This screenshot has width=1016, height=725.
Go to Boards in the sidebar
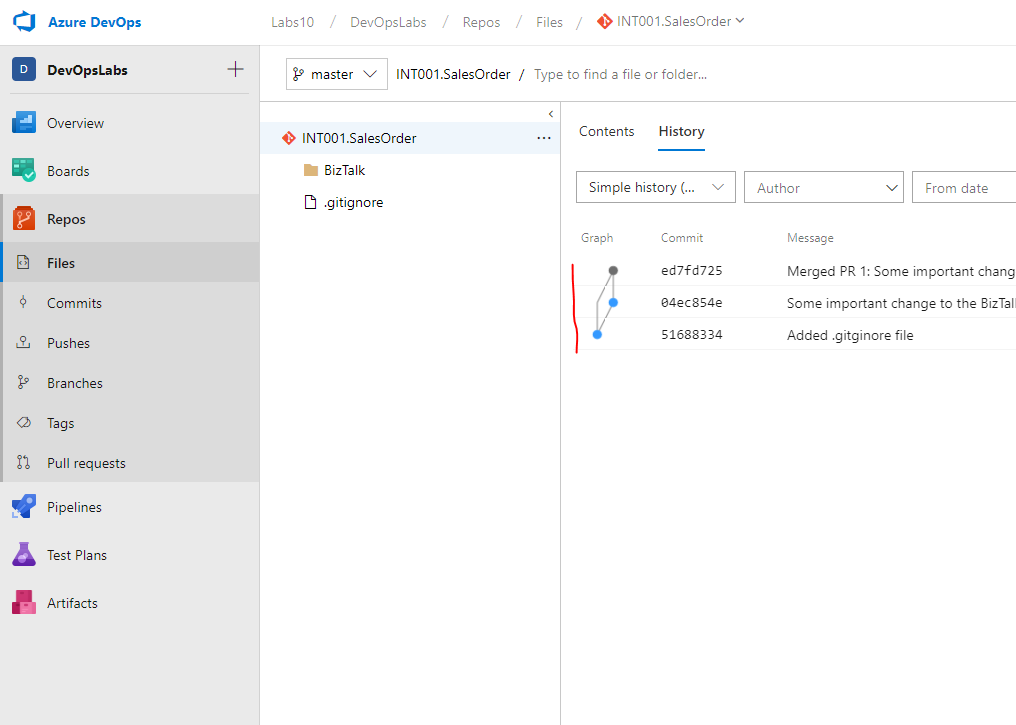68,171
